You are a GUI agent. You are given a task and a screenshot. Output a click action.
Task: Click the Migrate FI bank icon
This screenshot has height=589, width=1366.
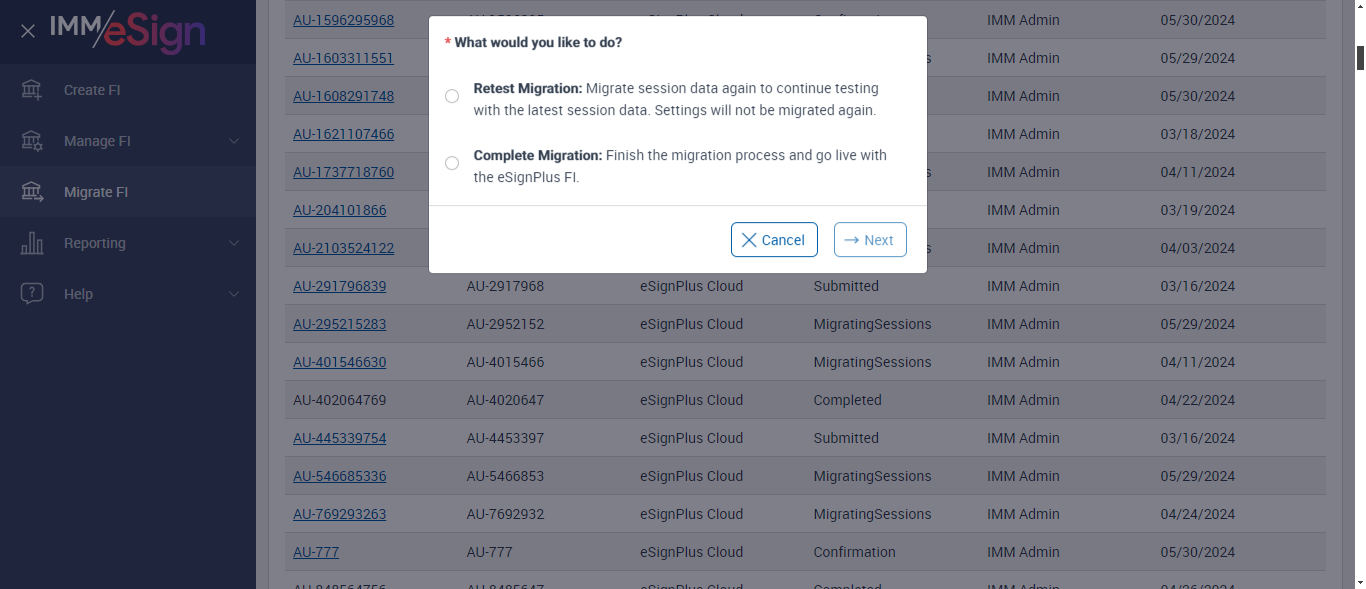click(x=32, y=192)
